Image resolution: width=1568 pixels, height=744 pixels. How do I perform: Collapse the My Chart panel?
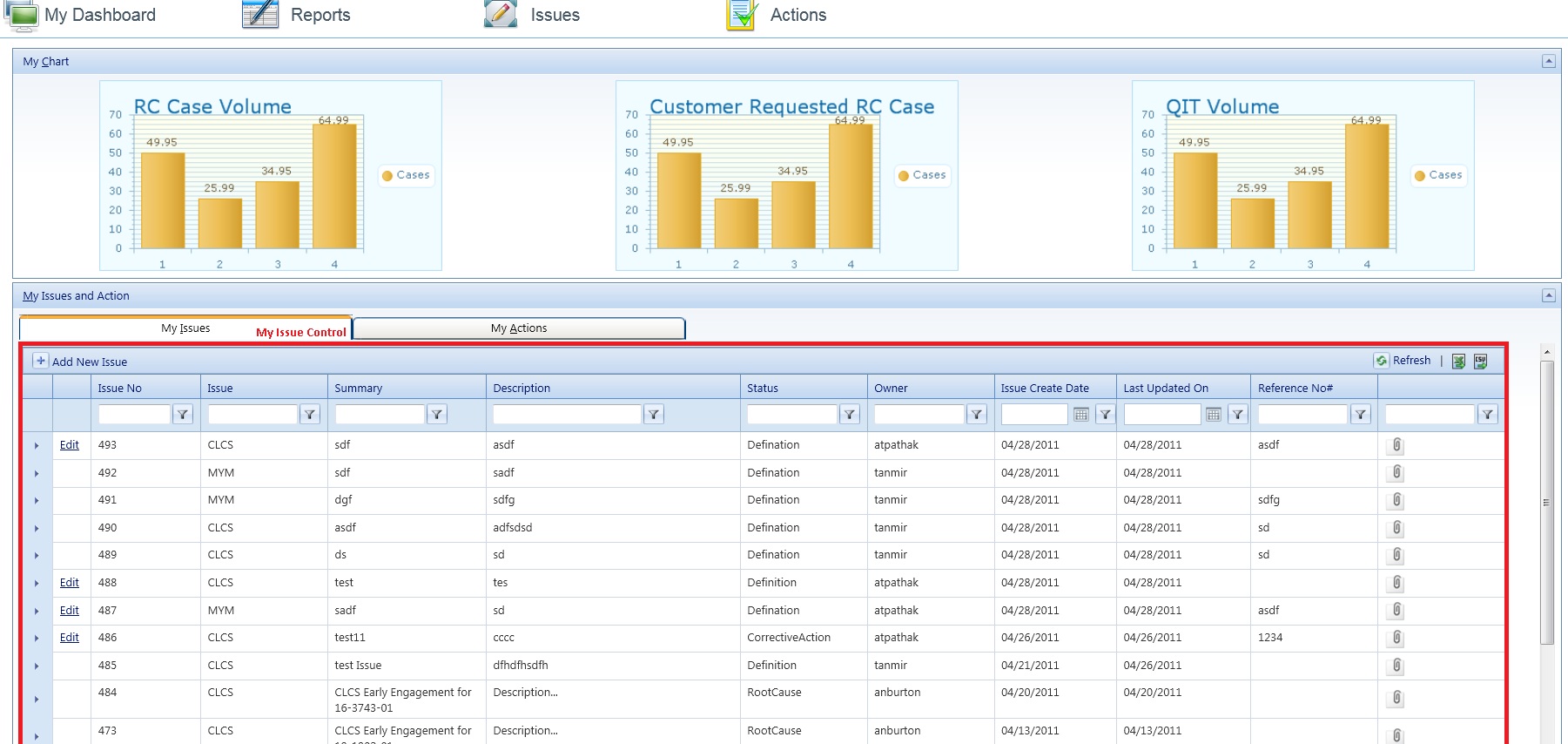tap(1548, 61)
